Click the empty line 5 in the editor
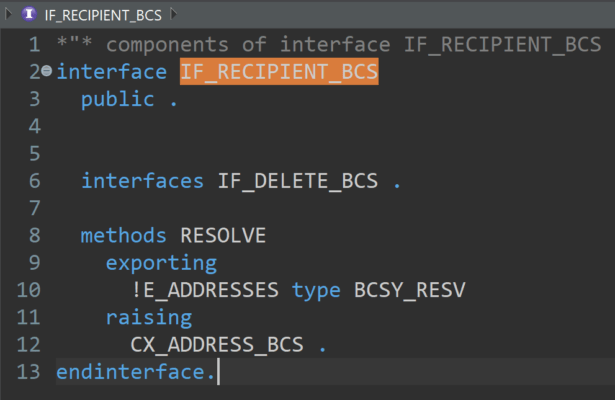The height and width of the screenshot is (400, 615). pos(300,154)
